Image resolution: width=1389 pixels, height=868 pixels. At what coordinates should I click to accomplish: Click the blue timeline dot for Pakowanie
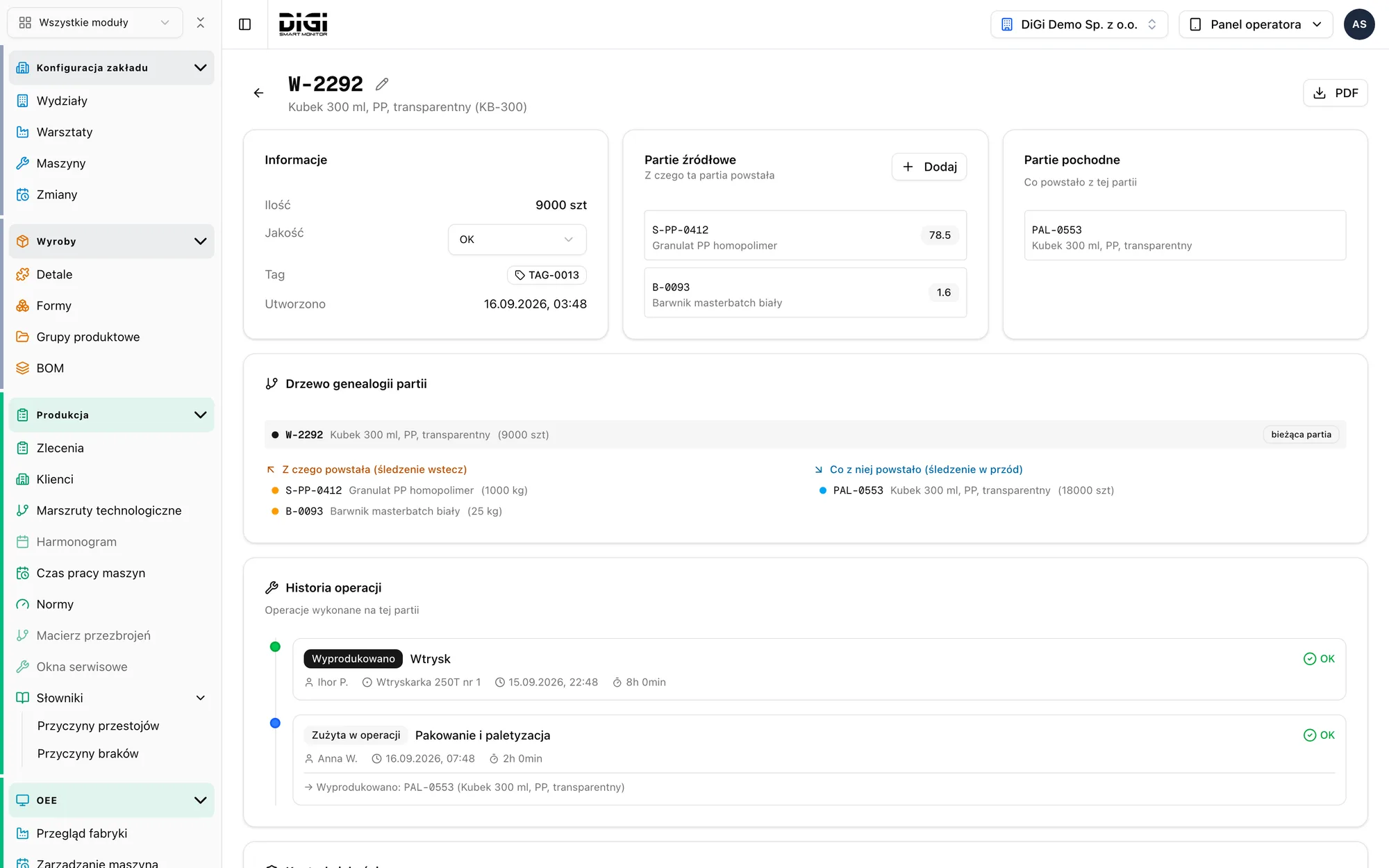click(x=275, y=723)
